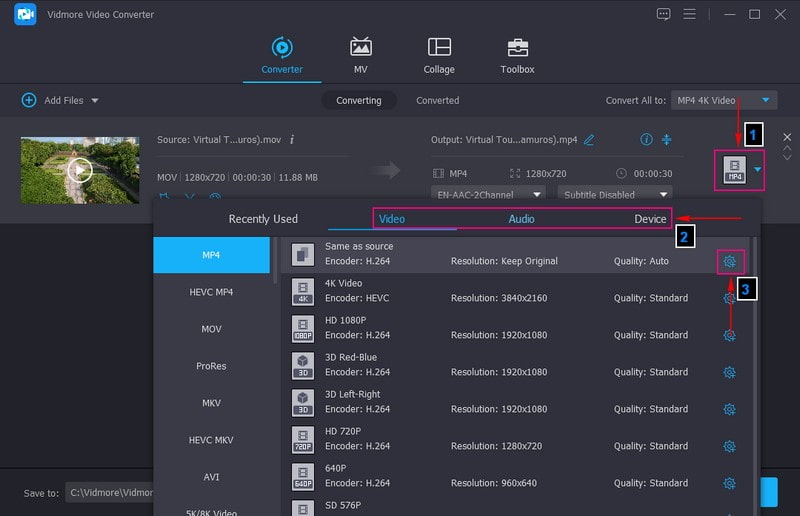Choose MOV in the format list

pyautogui.click(x=211, y=329)
